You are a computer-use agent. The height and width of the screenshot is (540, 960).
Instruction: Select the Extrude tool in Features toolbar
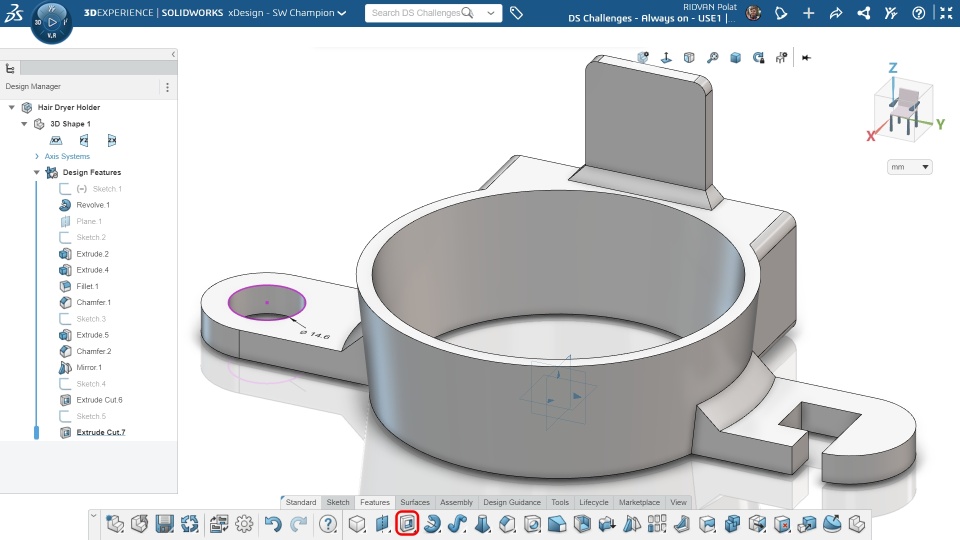point(358,524)
